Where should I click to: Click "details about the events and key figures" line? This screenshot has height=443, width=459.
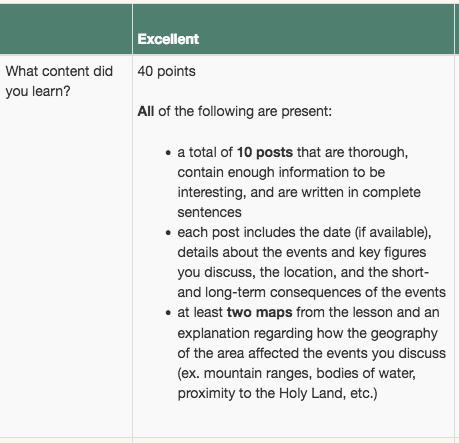pyautogui.click(x=302, y=252)
